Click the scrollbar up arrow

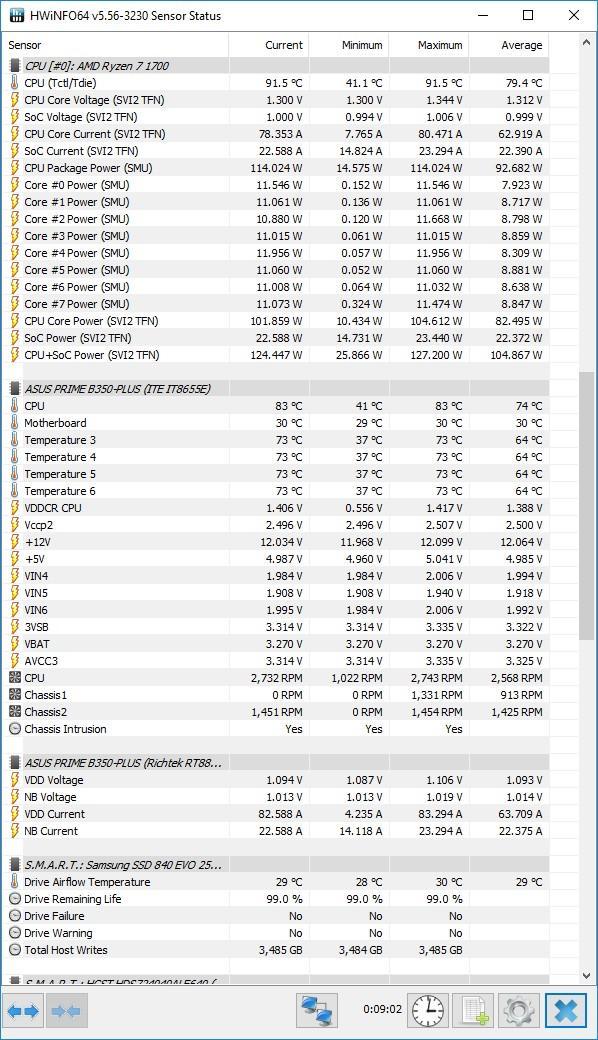point(586,43)
